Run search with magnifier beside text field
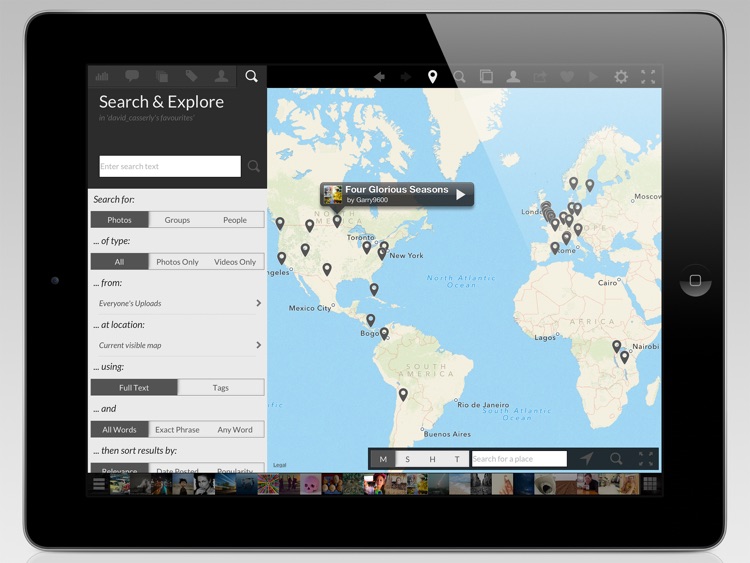Screen dimensions: 750x563 [x=254, y=166]
